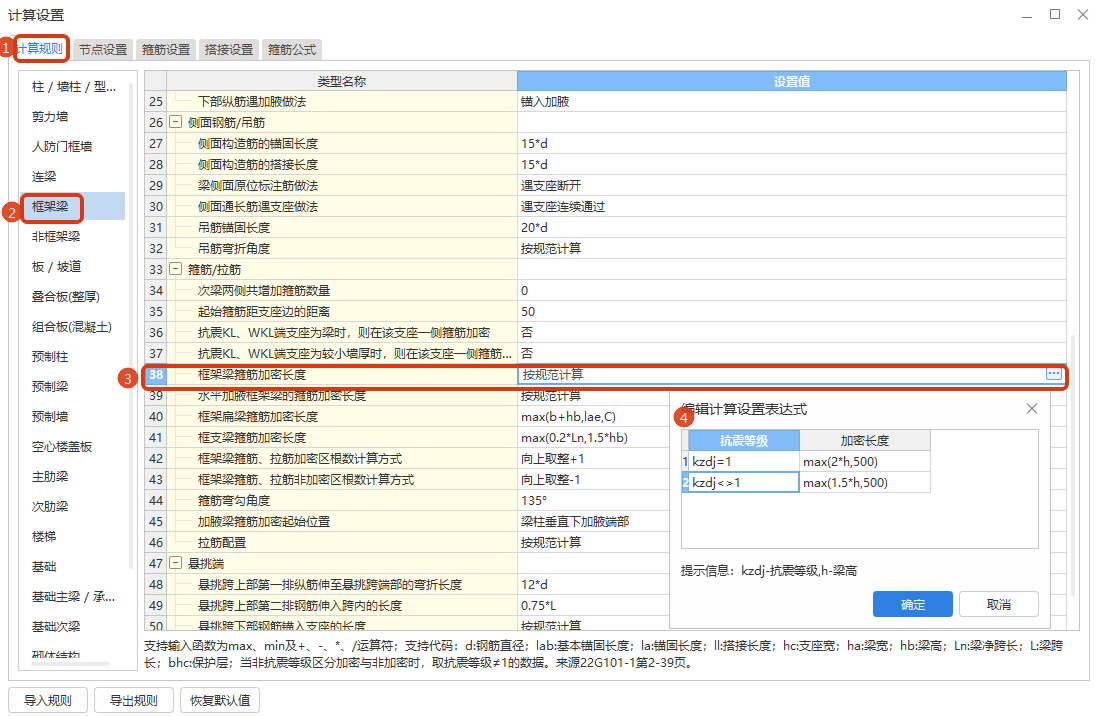Select 组合板(混凝土) in the sidebar
Viewport: 1099px width, 716px height.
click(x=73, y=326)
